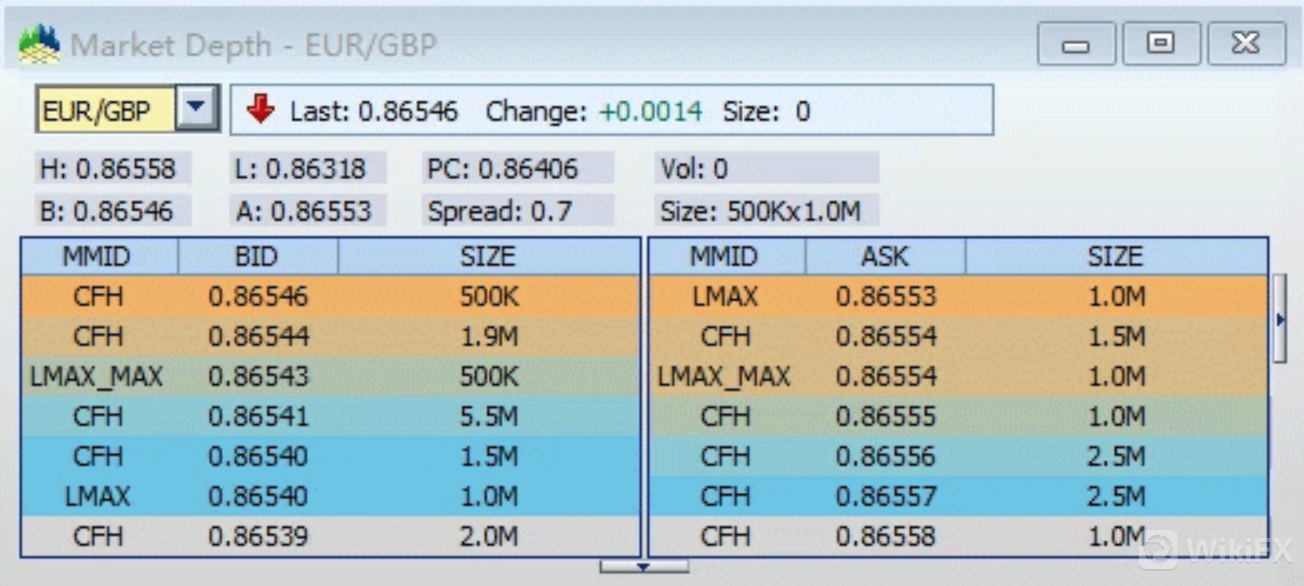Sort by the ASK column header
Image resolution: width=1304 pixels, height=586 pixels.
coord(885,256)
